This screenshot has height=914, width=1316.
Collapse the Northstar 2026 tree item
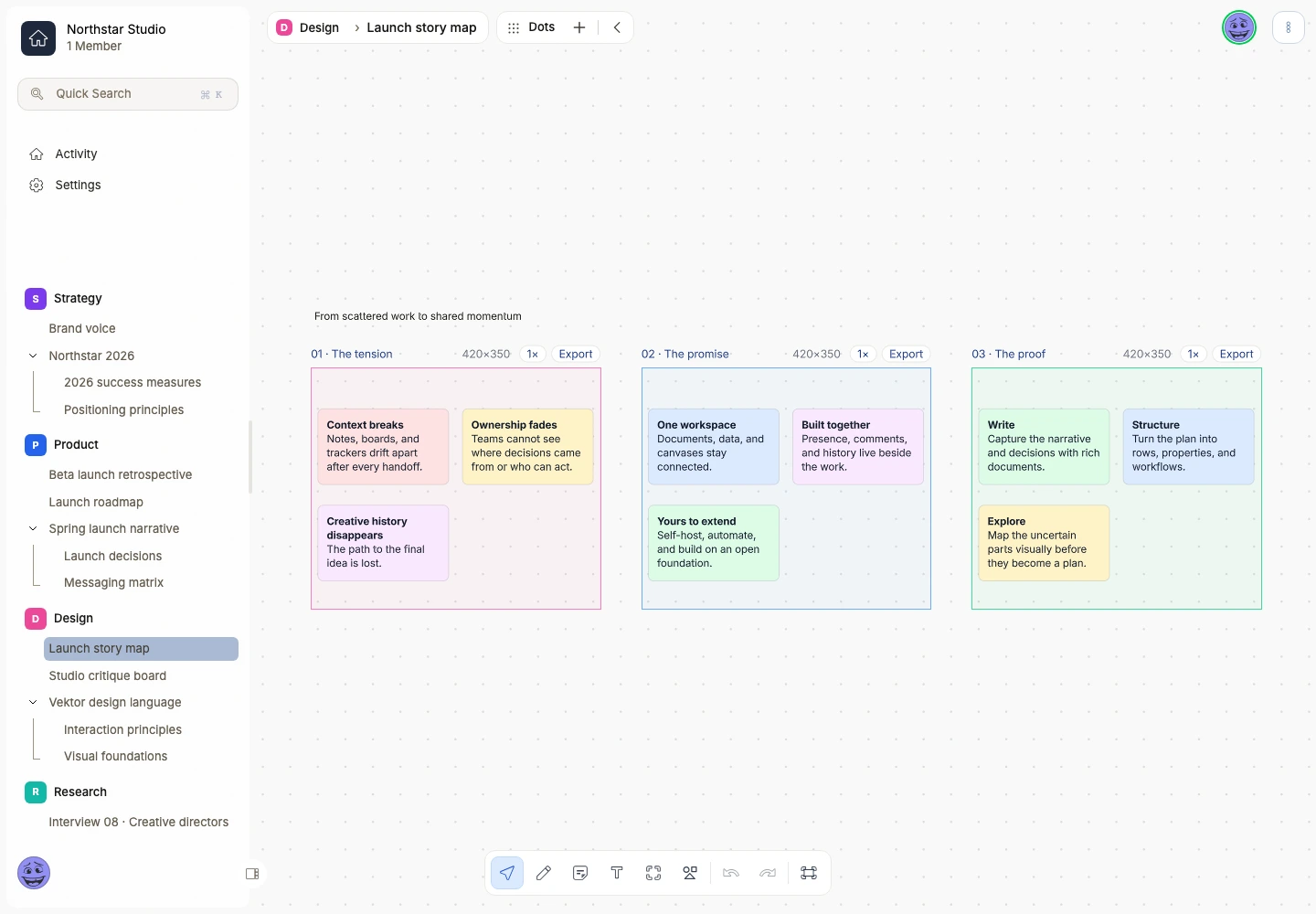tap(33, 356)
